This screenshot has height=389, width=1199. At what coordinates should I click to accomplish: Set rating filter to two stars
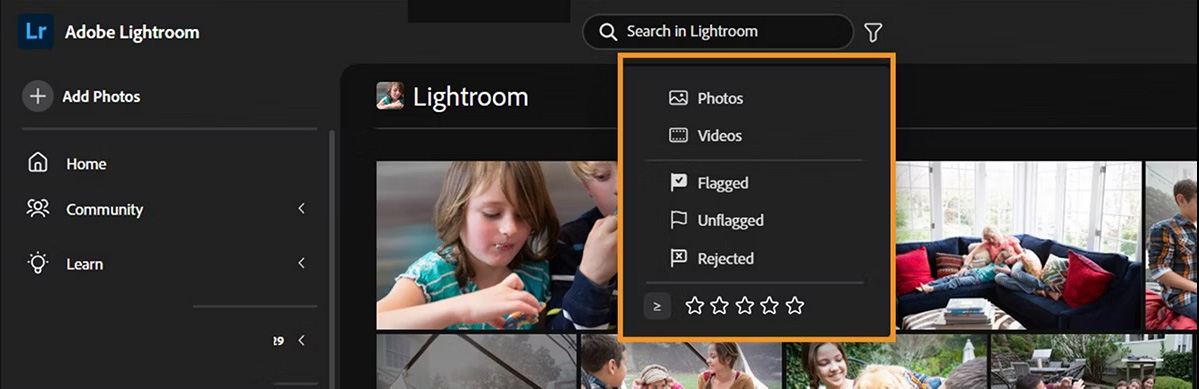pos(720,306)
